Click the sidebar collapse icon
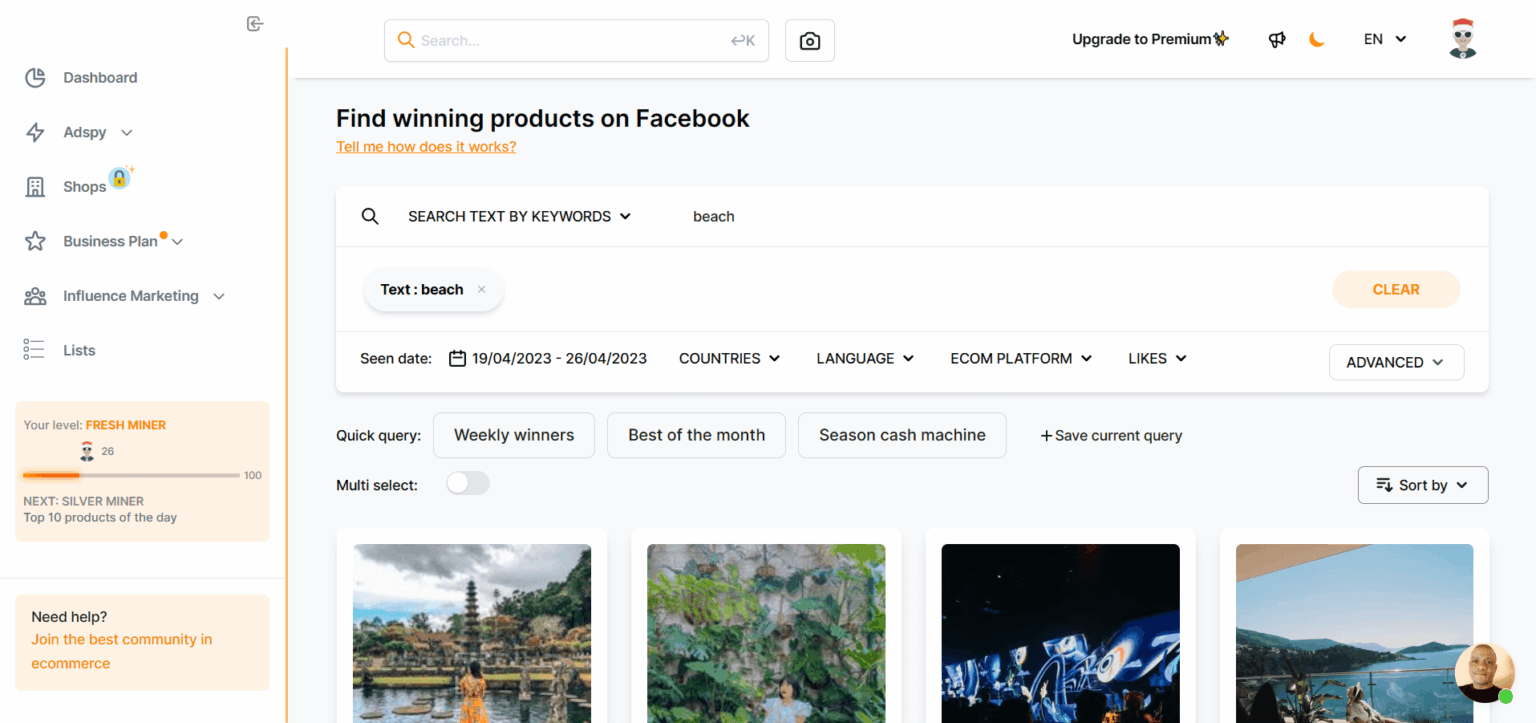 coord(255,24)
